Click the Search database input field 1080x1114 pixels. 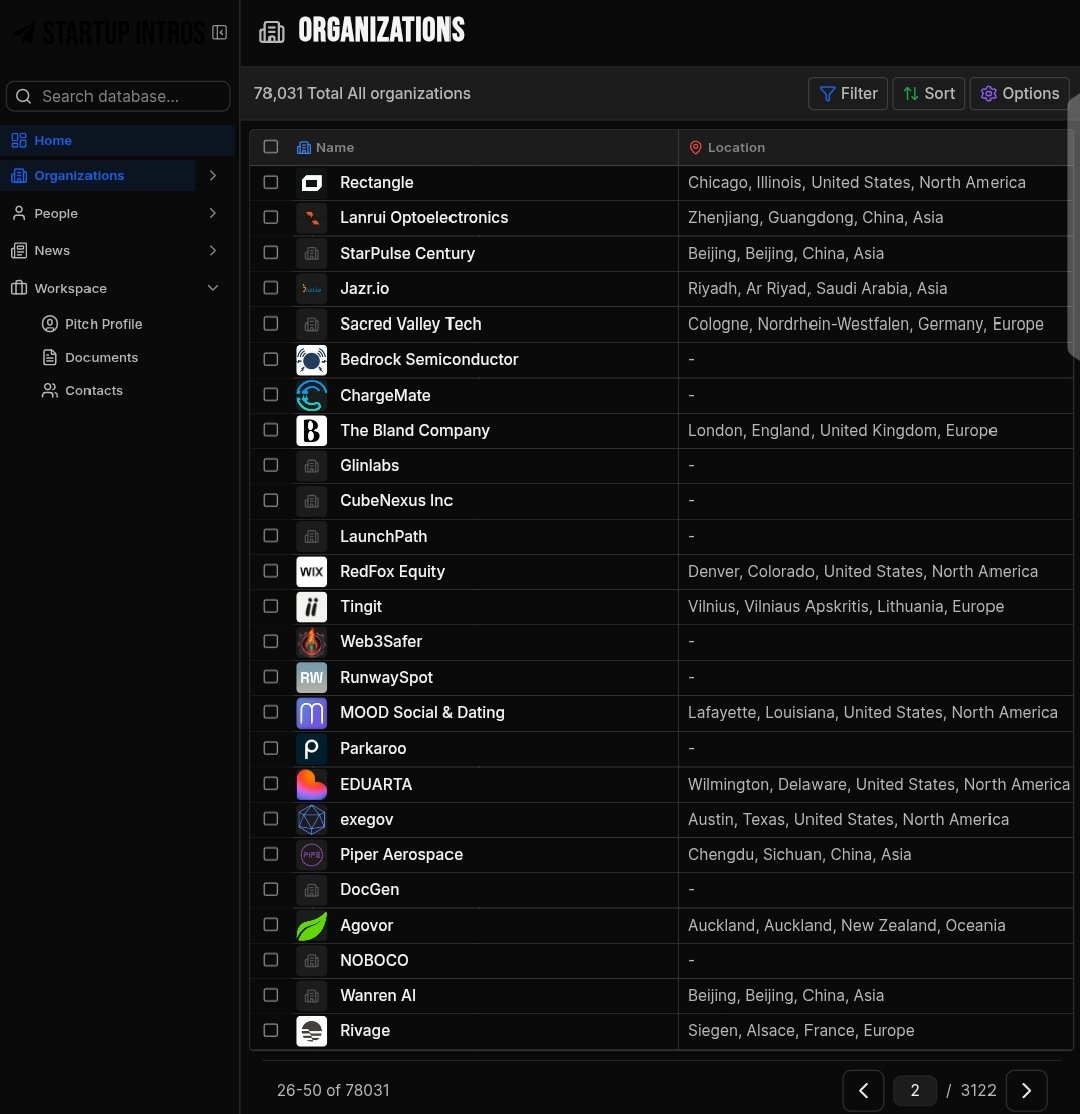118,96
